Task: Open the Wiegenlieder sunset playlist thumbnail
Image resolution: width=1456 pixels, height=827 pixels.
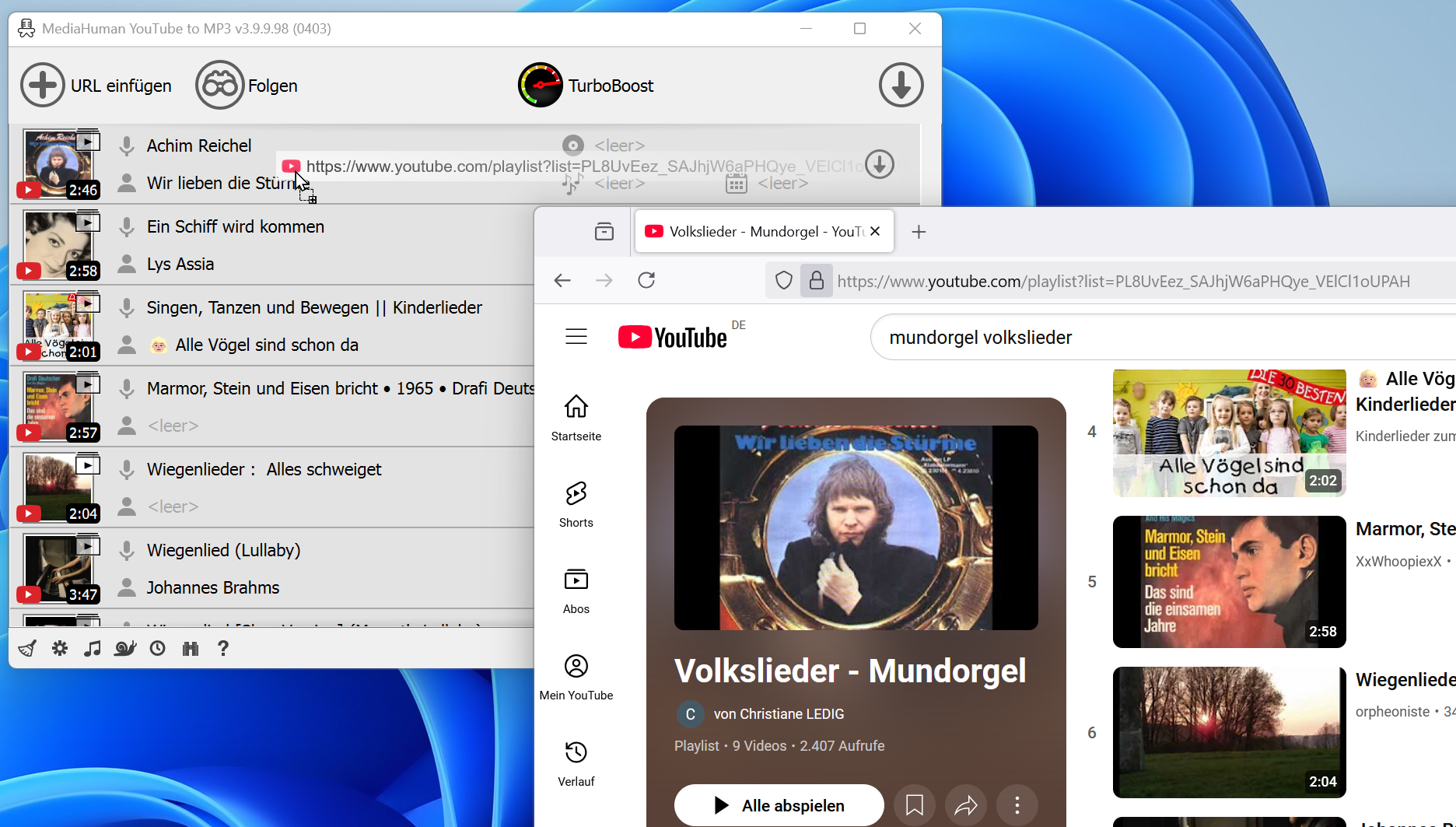Action: (x=1230, y=732)
